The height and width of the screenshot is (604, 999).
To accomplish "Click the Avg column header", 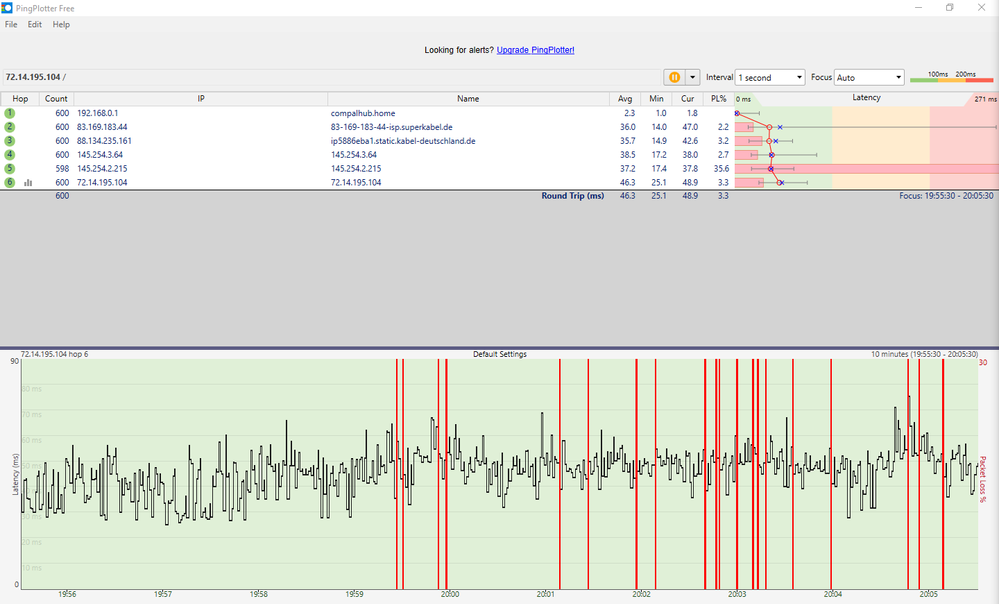I will [x=625, y=99].
